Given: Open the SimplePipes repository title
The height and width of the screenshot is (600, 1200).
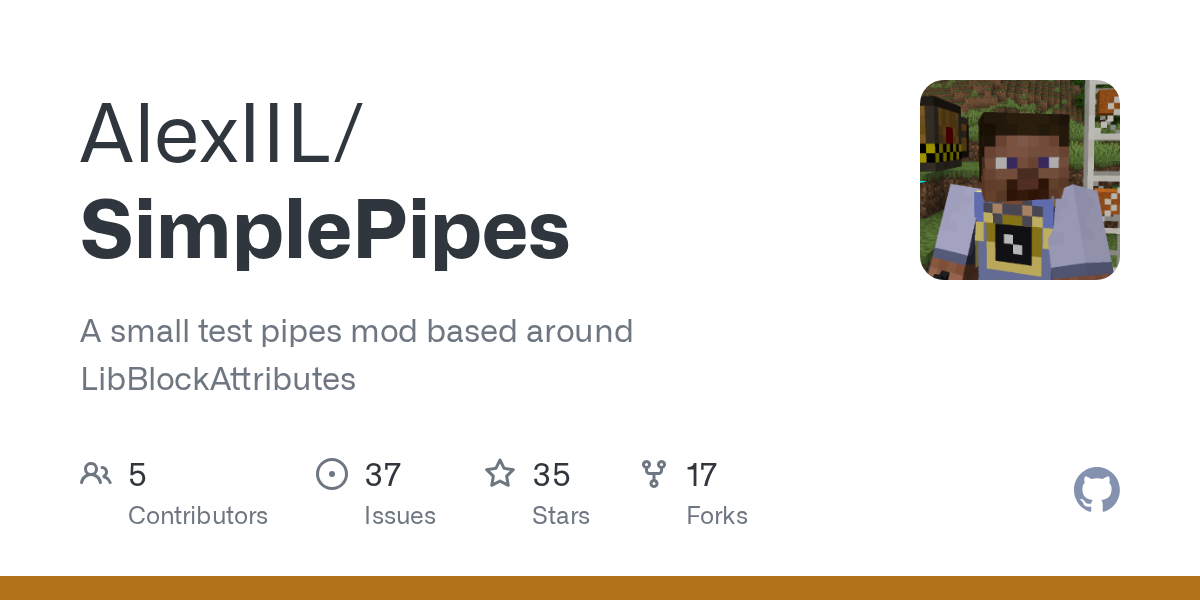Looking at the screenshot, I should (x=325, y=230).
